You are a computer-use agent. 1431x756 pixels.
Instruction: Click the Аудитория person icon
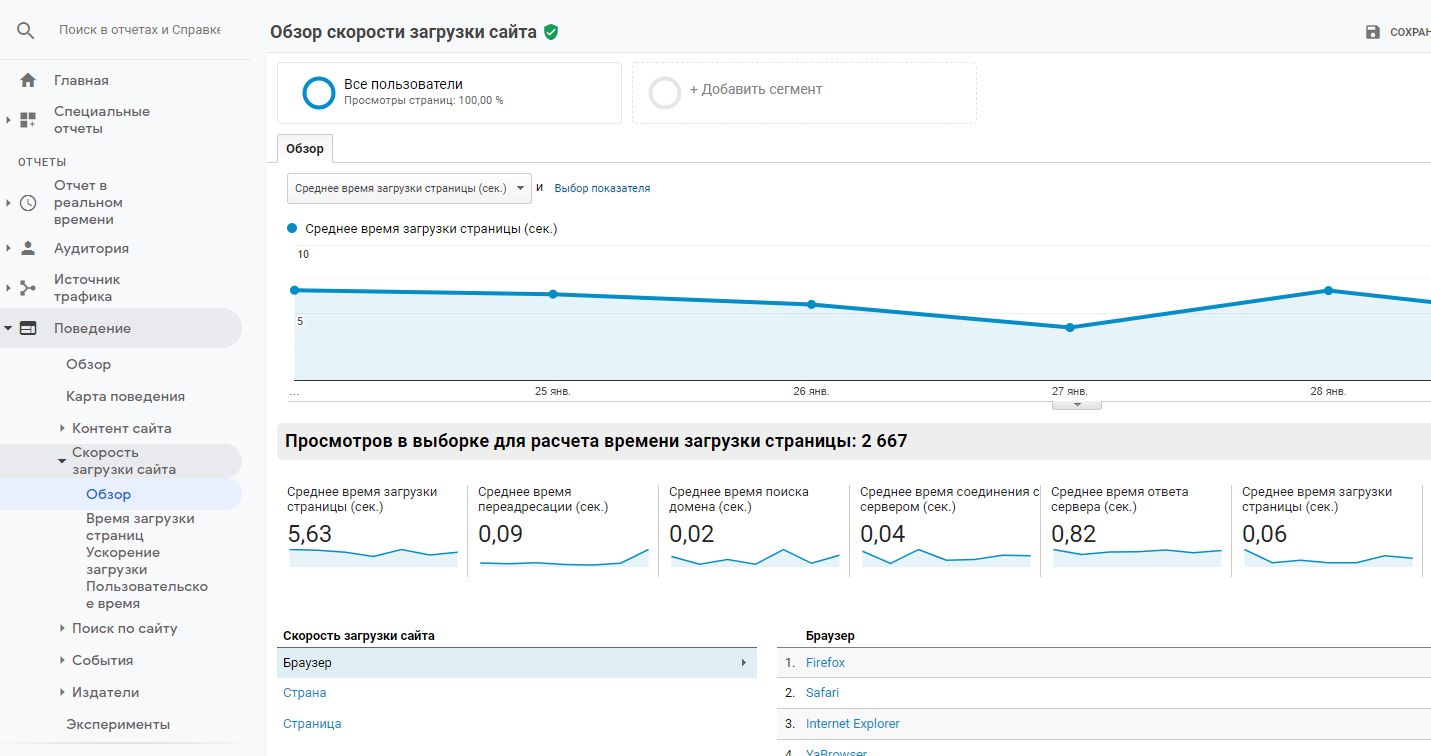[x=28, y=248]
